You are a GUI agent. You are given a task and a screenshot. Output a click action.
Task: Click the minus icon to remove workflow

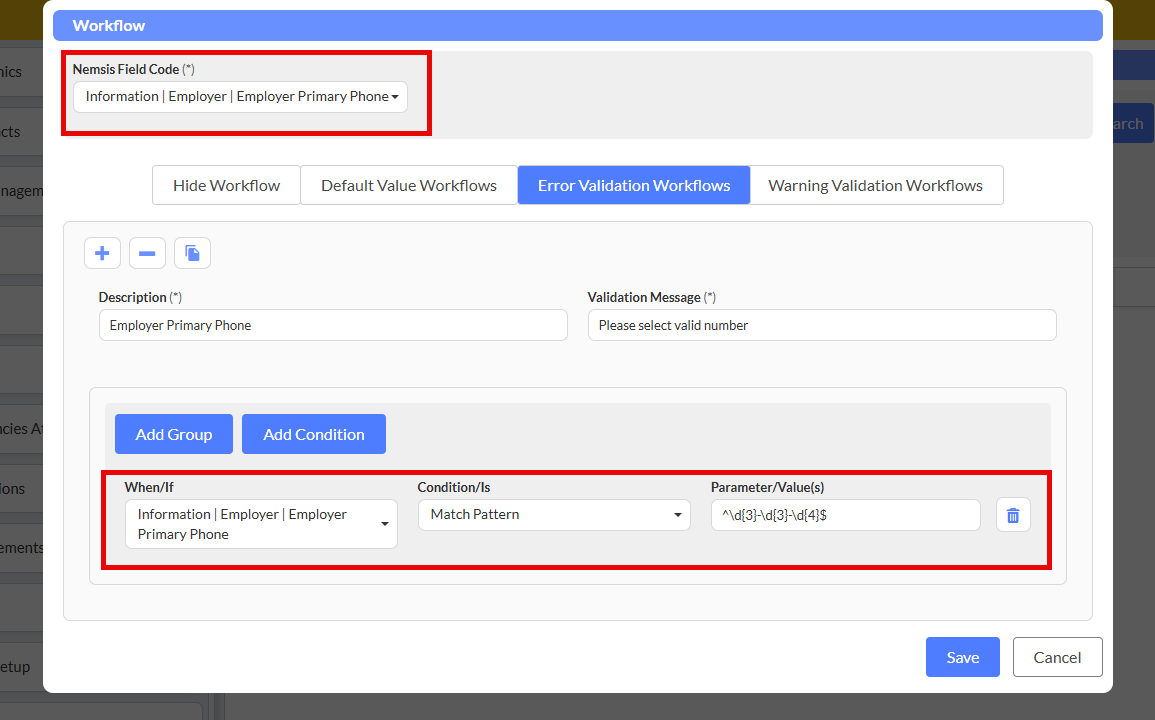point(147,254)
